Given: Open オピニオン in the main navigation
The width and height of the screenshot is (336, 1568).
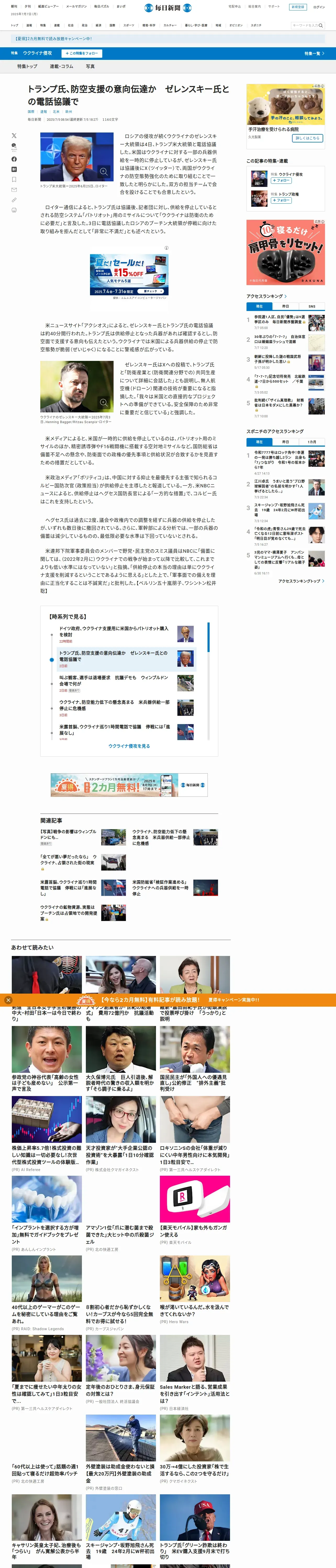Looking at the screenshot, I should tap(236, 26).
